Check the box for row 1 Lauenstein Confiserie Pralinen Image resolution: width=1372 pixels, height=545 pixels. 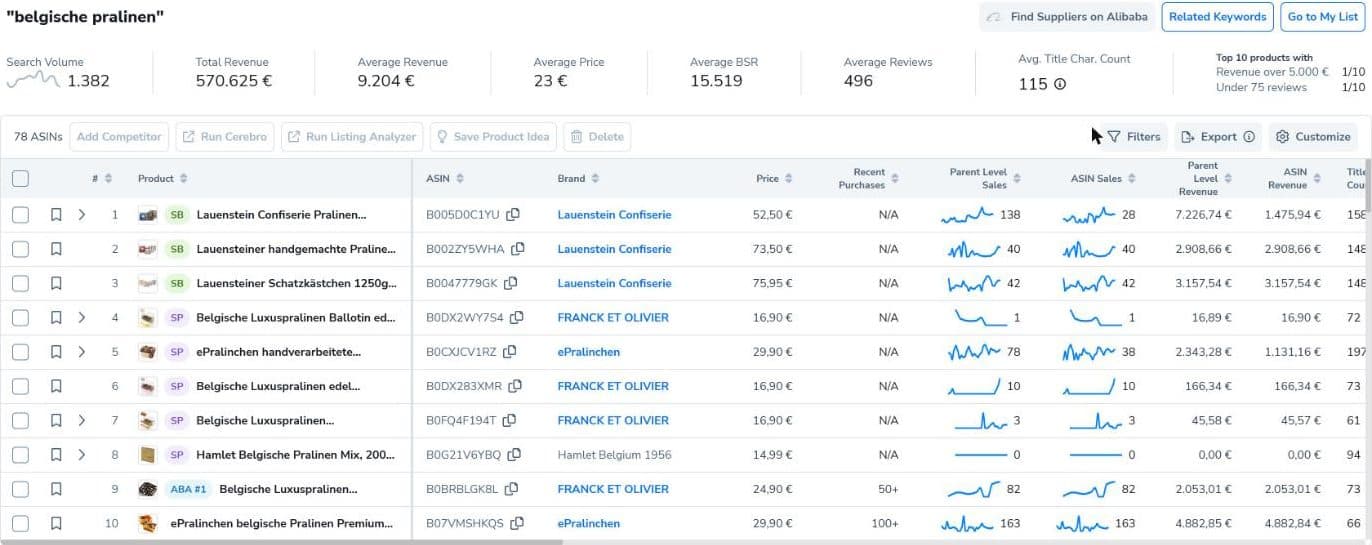pos(20,215)
